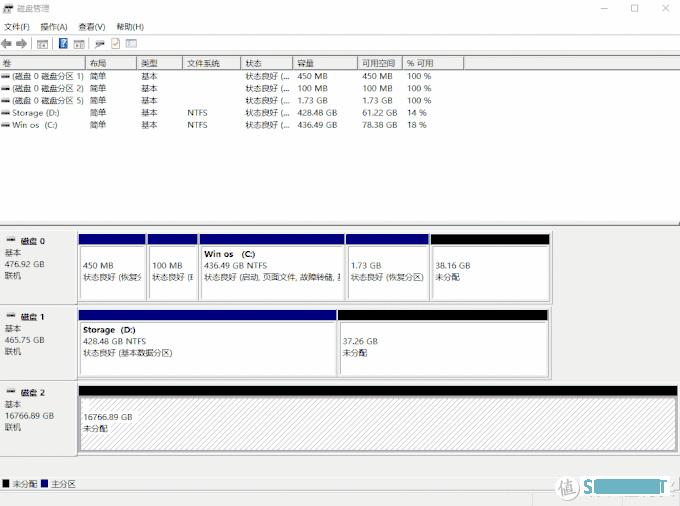Click the 磁盘 0 disk label panel
Viewport: 680px width, 506px height.
[38, 267]
